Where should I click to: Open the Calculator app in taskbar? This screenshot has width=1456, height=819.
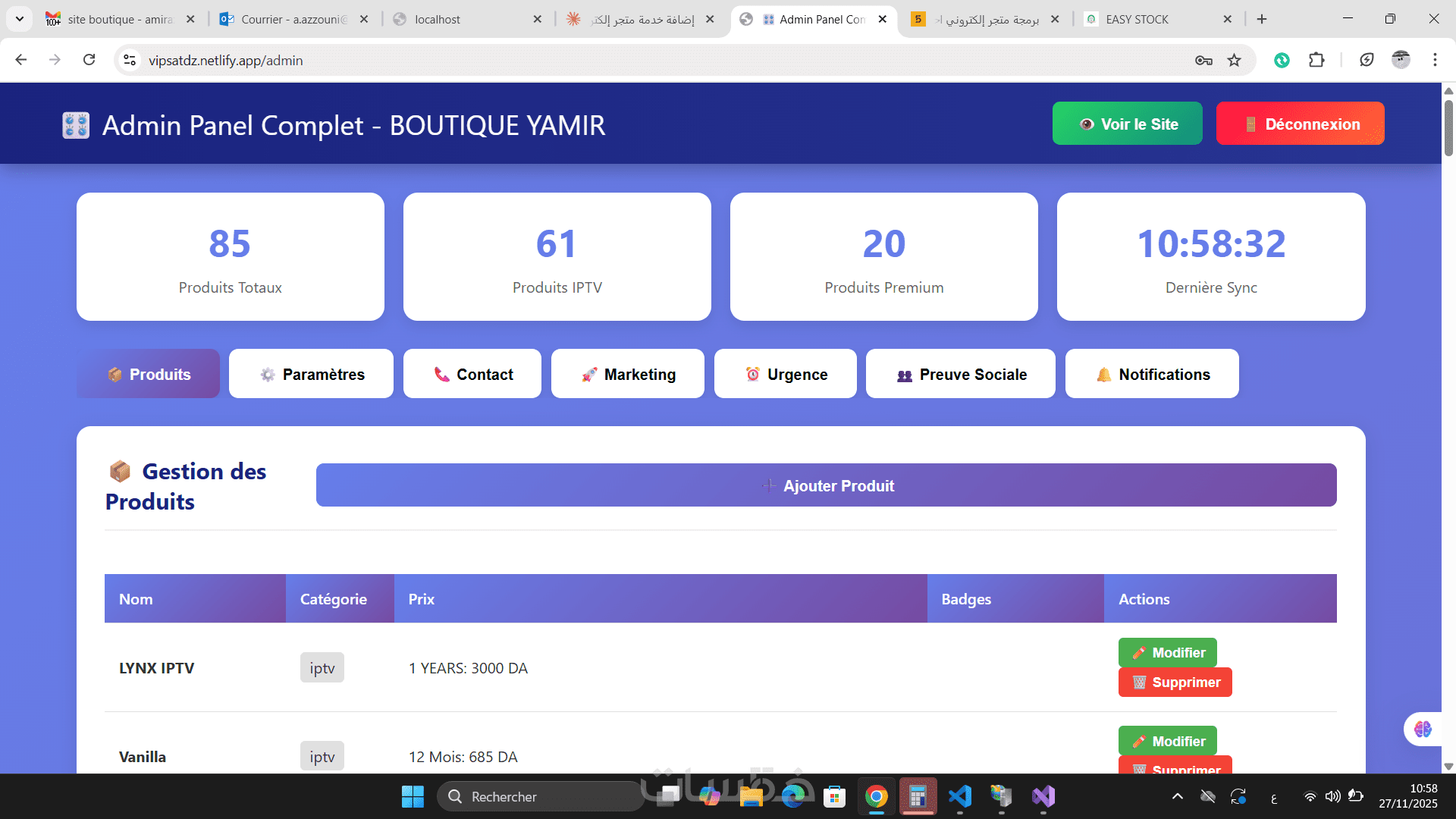coord(918,797)
